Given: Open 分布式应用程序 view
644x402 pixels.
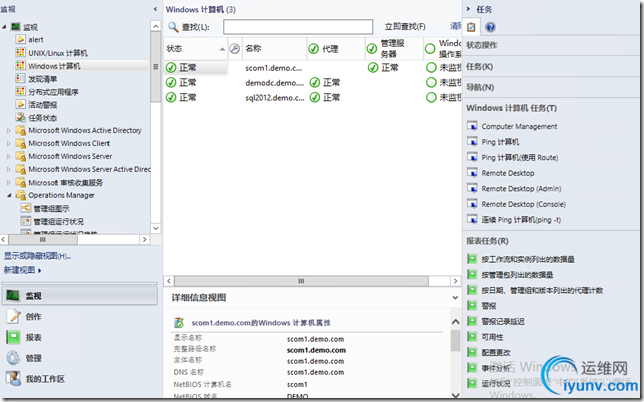Looking at the screenshot, I should pos(53,92).
